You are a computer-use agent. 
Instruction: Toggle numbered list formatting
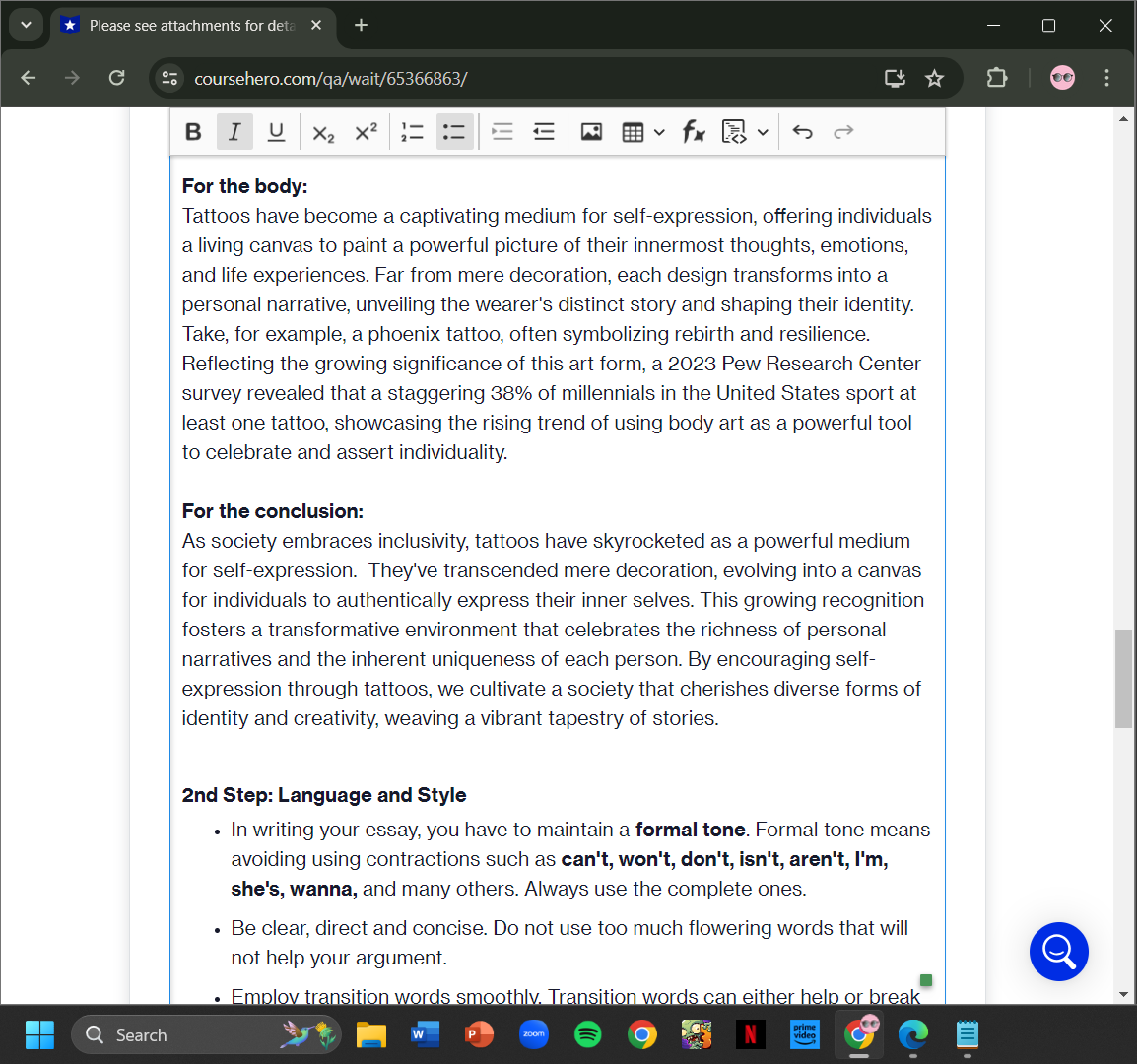(412, 131)
